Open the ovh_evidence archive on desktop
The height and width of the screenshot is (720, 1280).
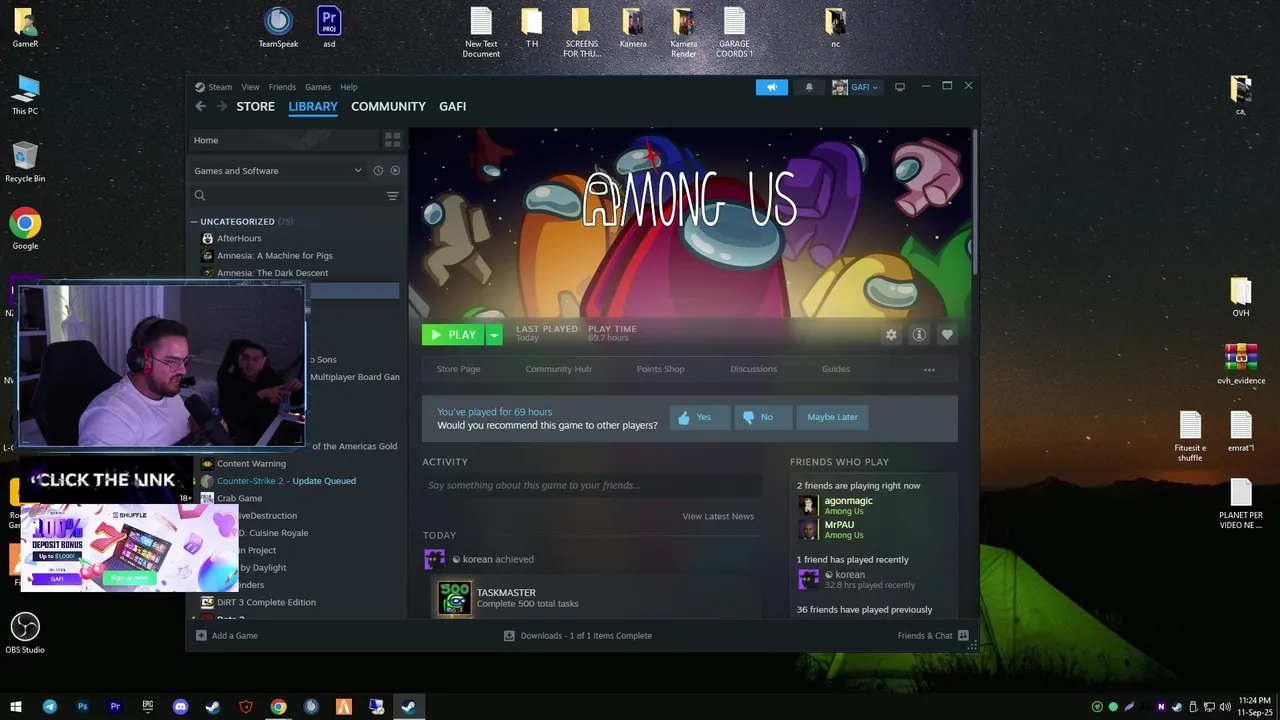[x=1241, y=364]
